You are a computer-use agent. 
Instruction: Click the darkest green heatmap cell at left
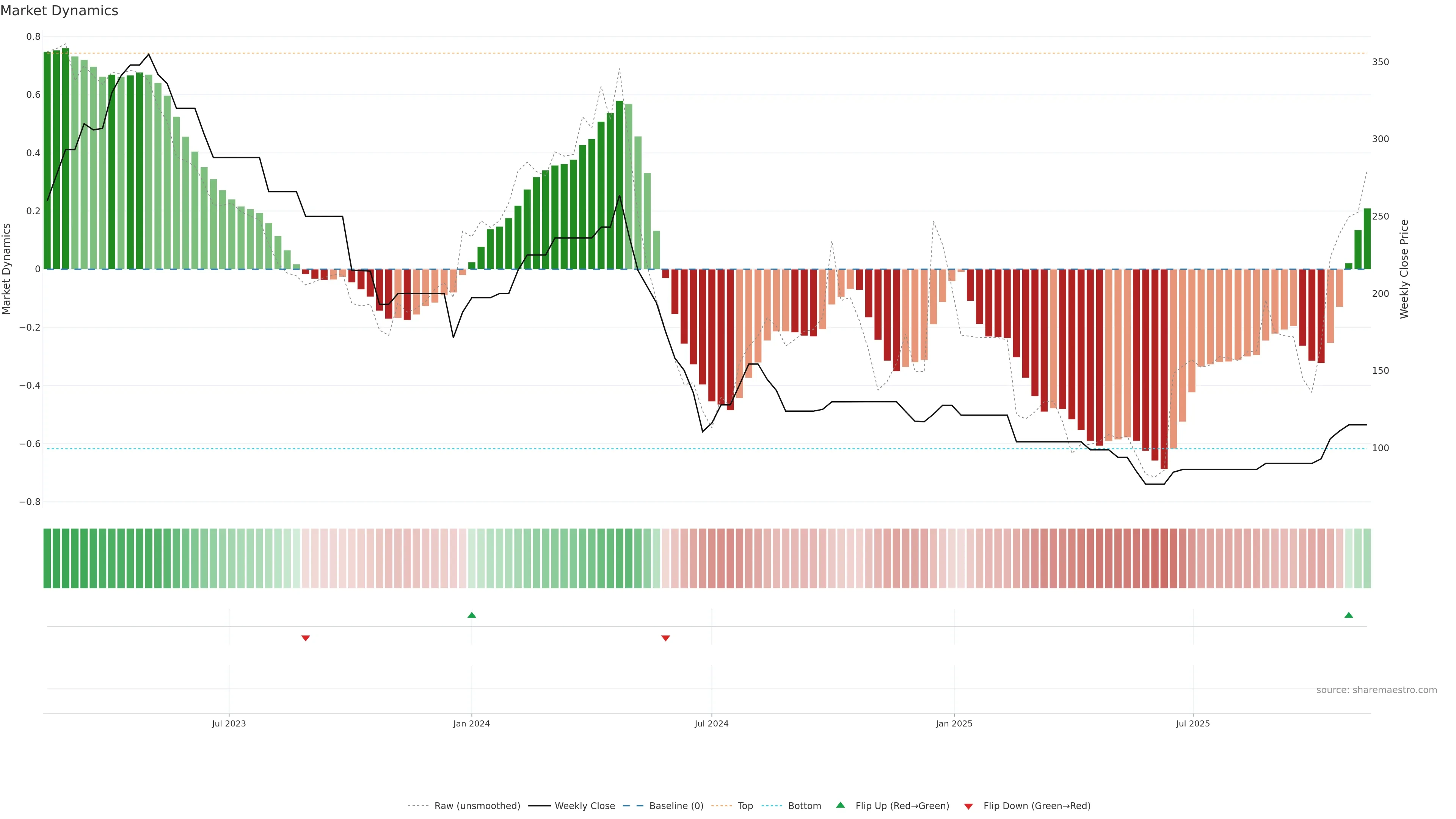47,558
